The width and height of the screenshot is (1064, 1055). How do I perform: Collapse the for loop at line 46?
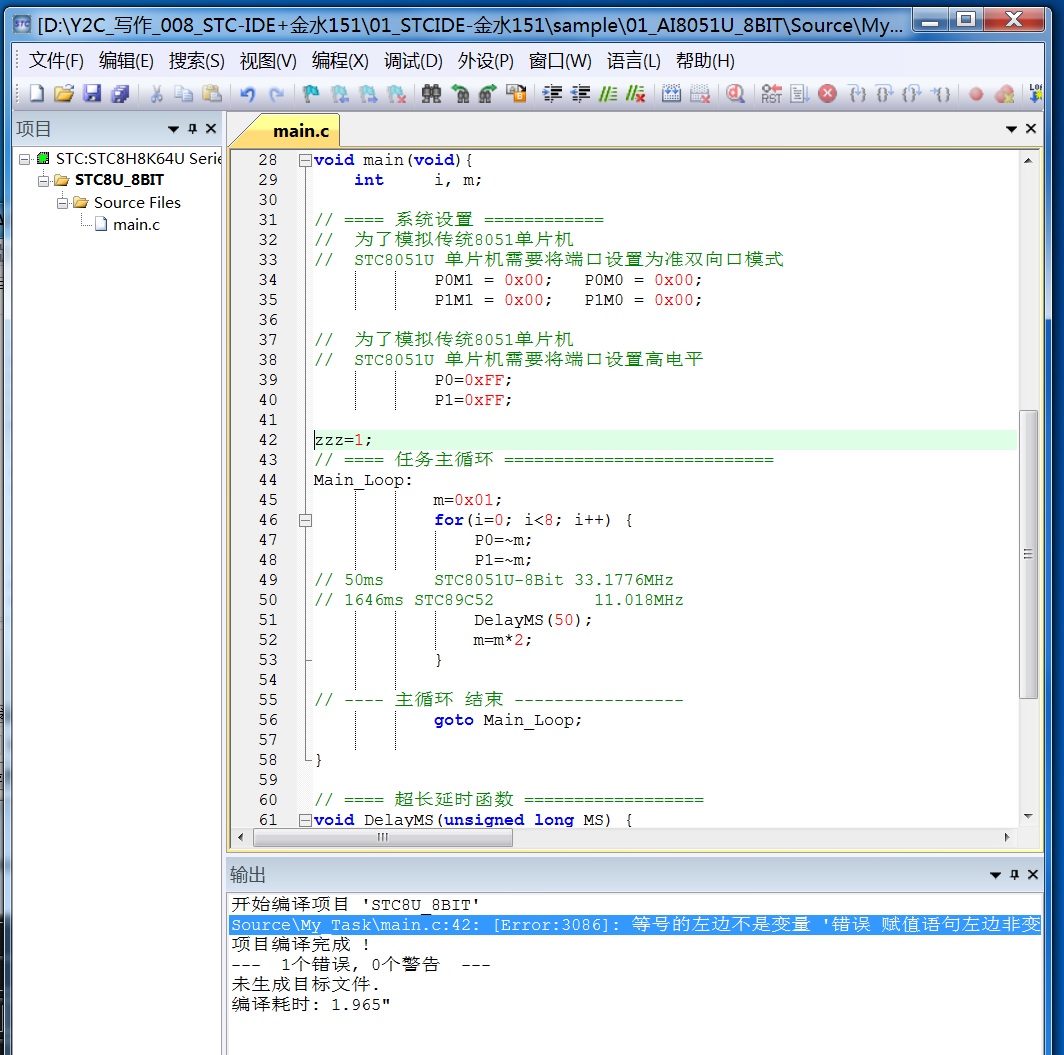point(305,520)
